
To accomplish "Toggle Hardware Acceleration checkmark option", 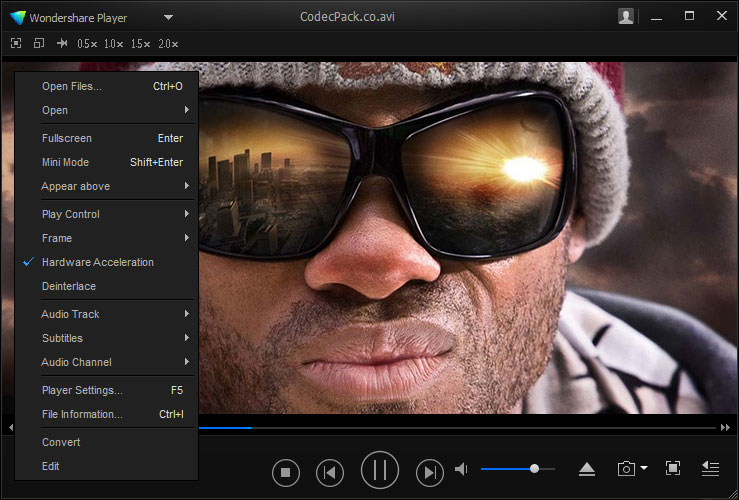I will point(97,262).
